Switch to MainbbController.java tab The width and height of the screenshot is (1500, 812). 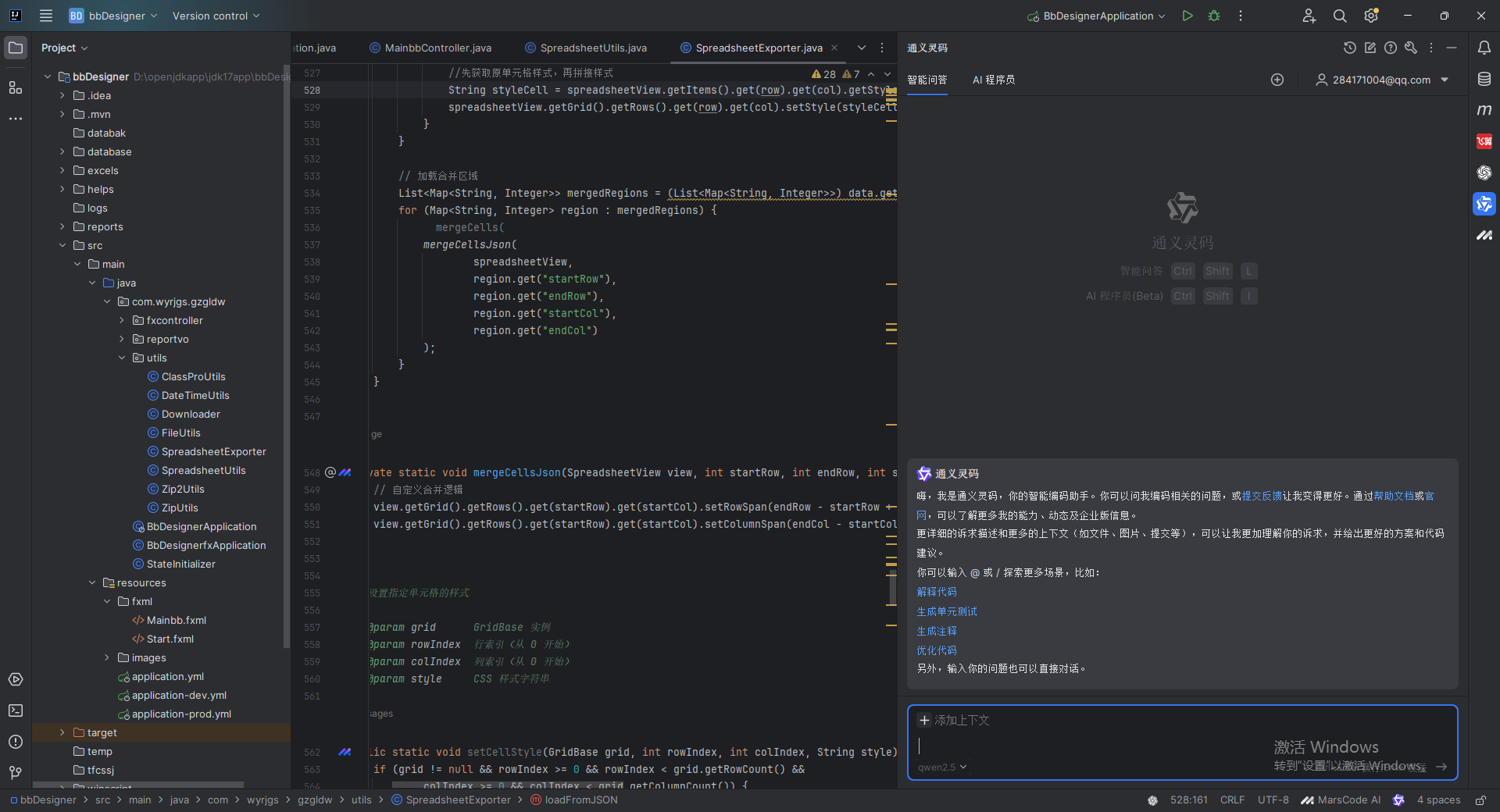430,48
